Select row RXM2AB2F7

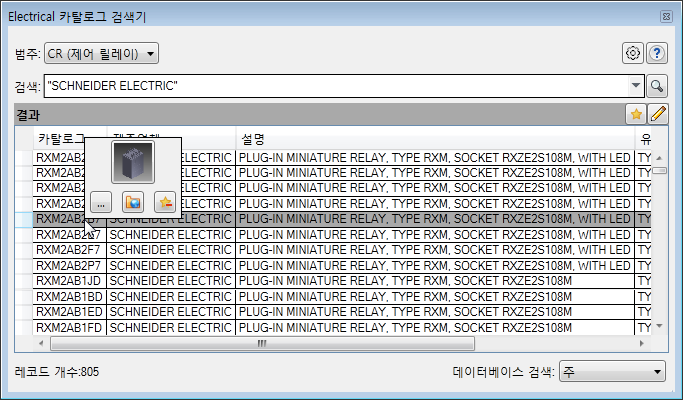(x=68, y=250)
